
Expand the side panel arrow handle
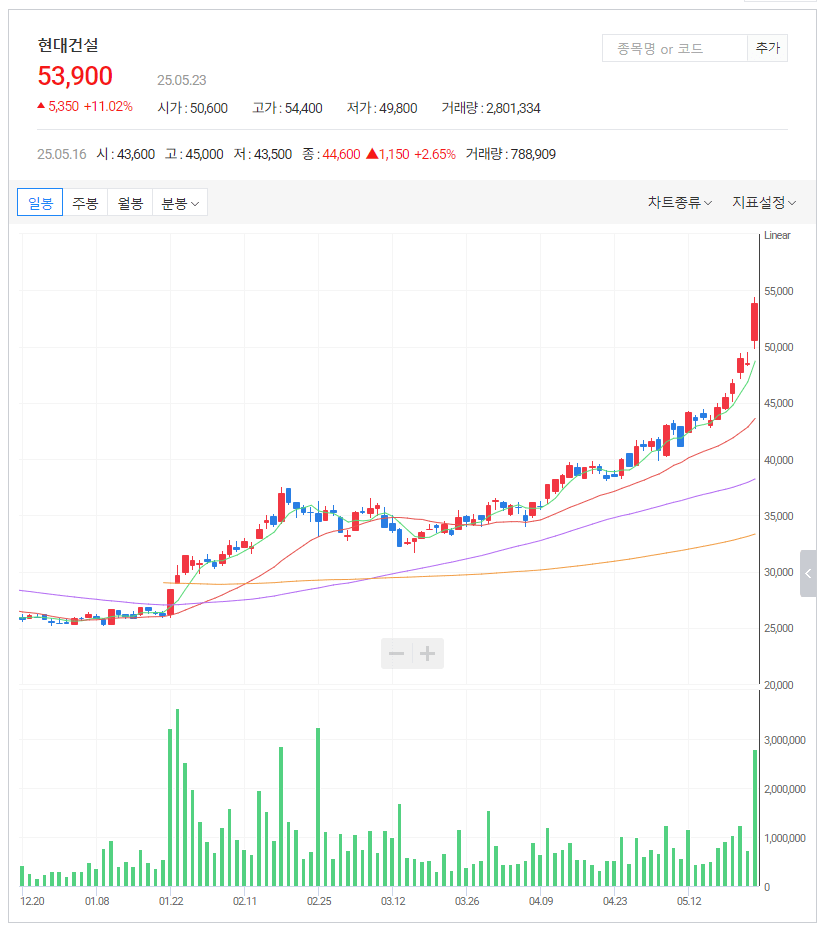808,574
